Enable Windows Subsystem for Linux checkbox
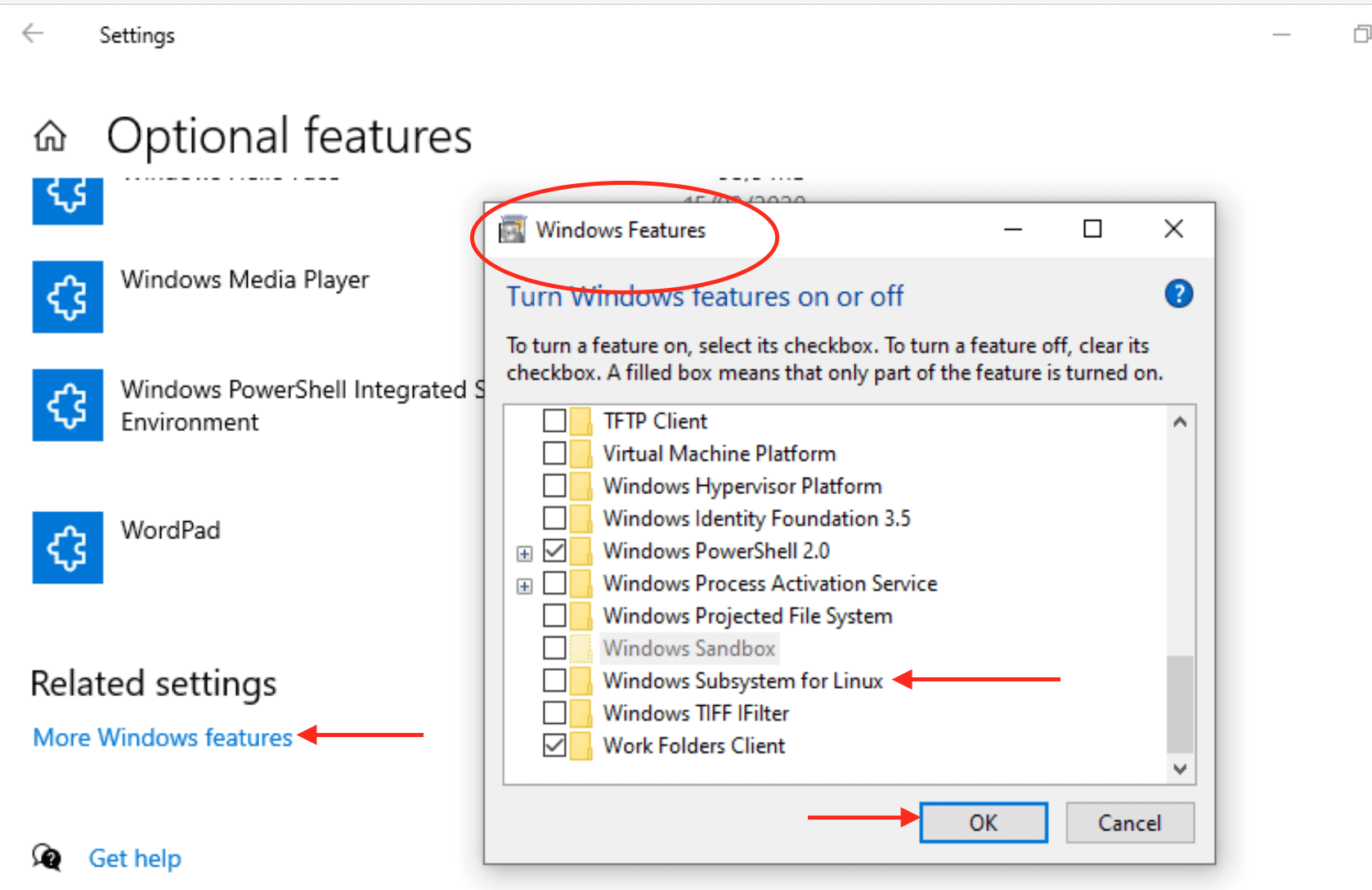The width and height of the screenshot is (1372, 890). (x=554, y=681)
